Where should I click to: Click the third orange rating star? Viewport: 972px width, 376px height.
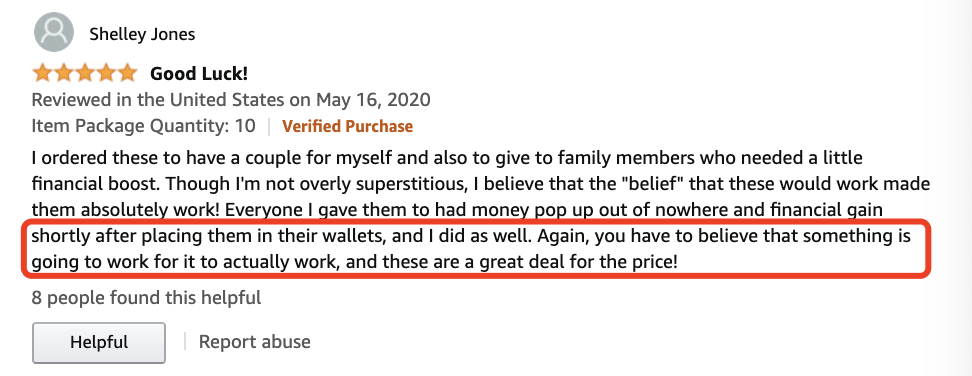(85, 74)
